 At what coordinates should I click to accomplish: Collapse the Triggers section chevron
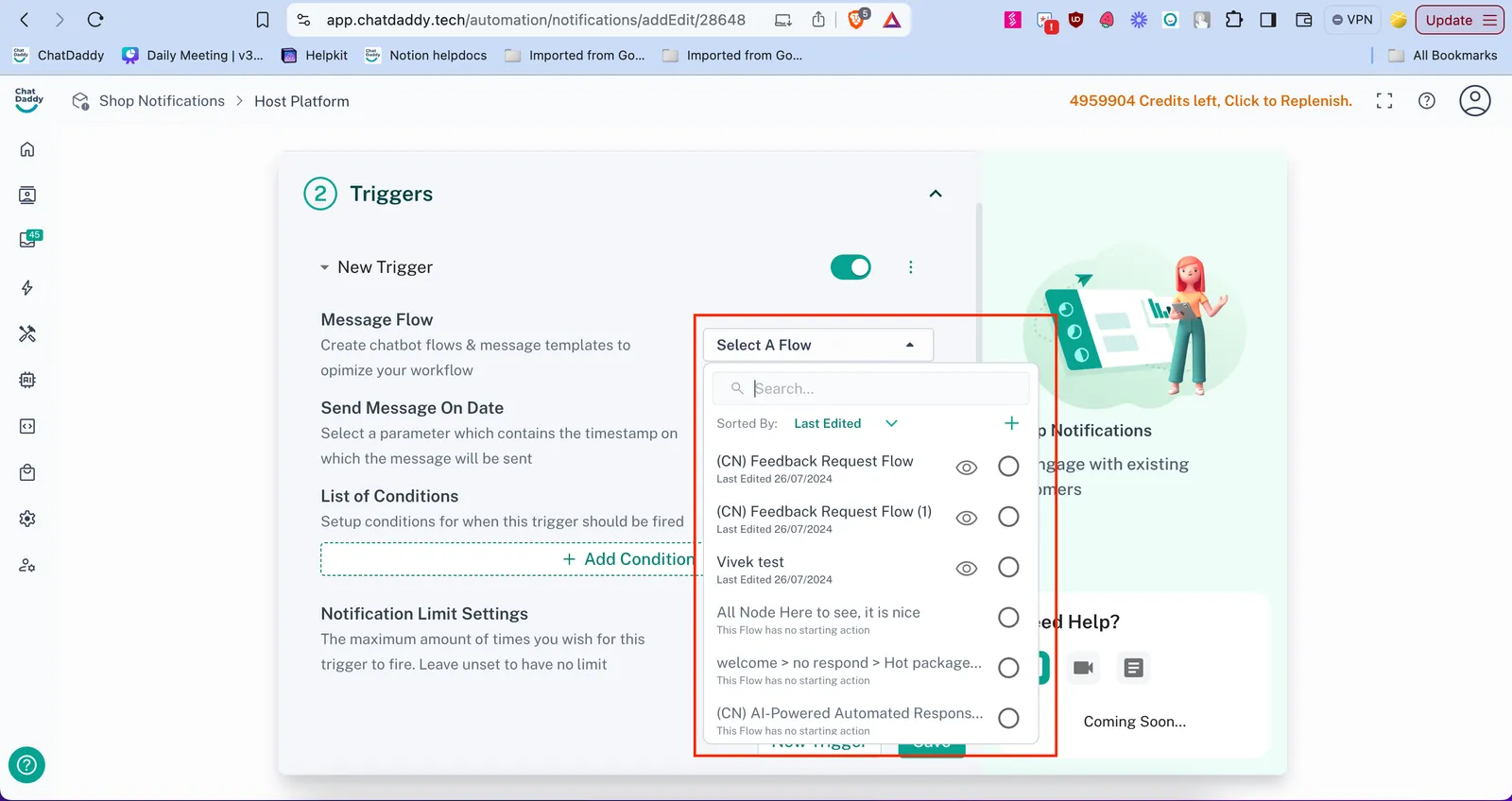(936, 194)
